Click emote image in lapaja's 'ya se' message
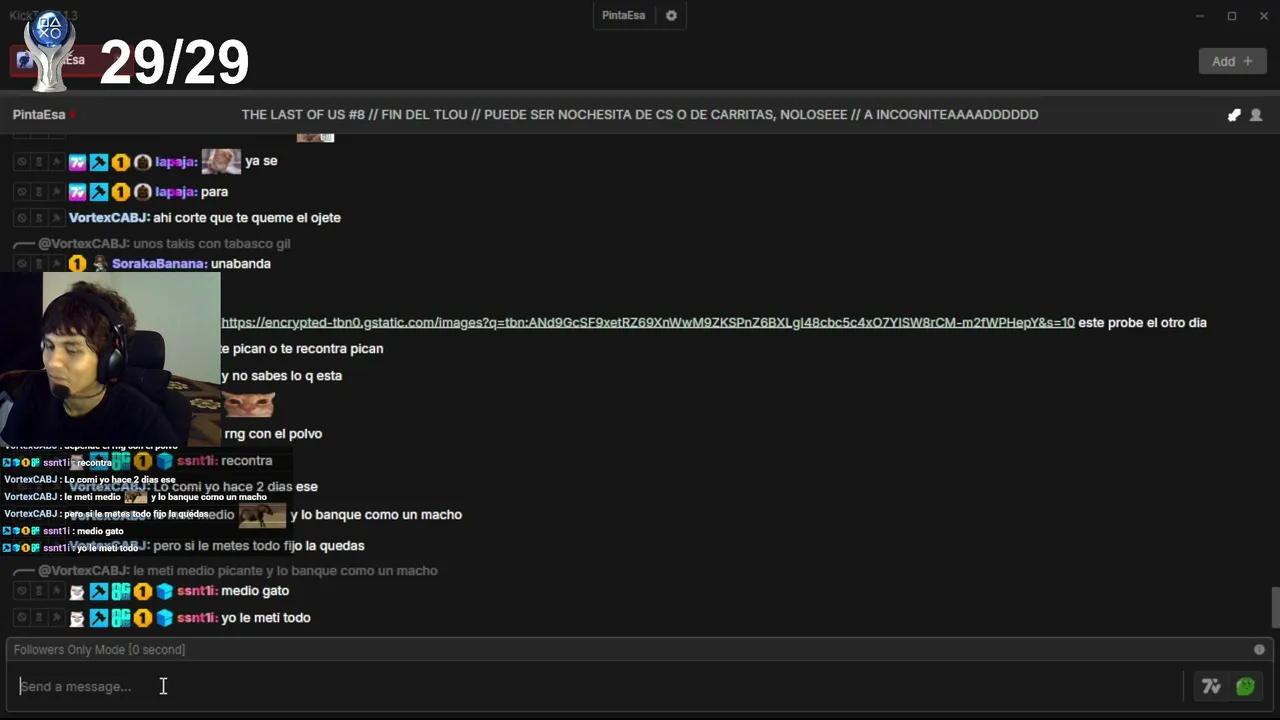The height and width of the screenshot is (720, 1280). [x=221, y=161]
